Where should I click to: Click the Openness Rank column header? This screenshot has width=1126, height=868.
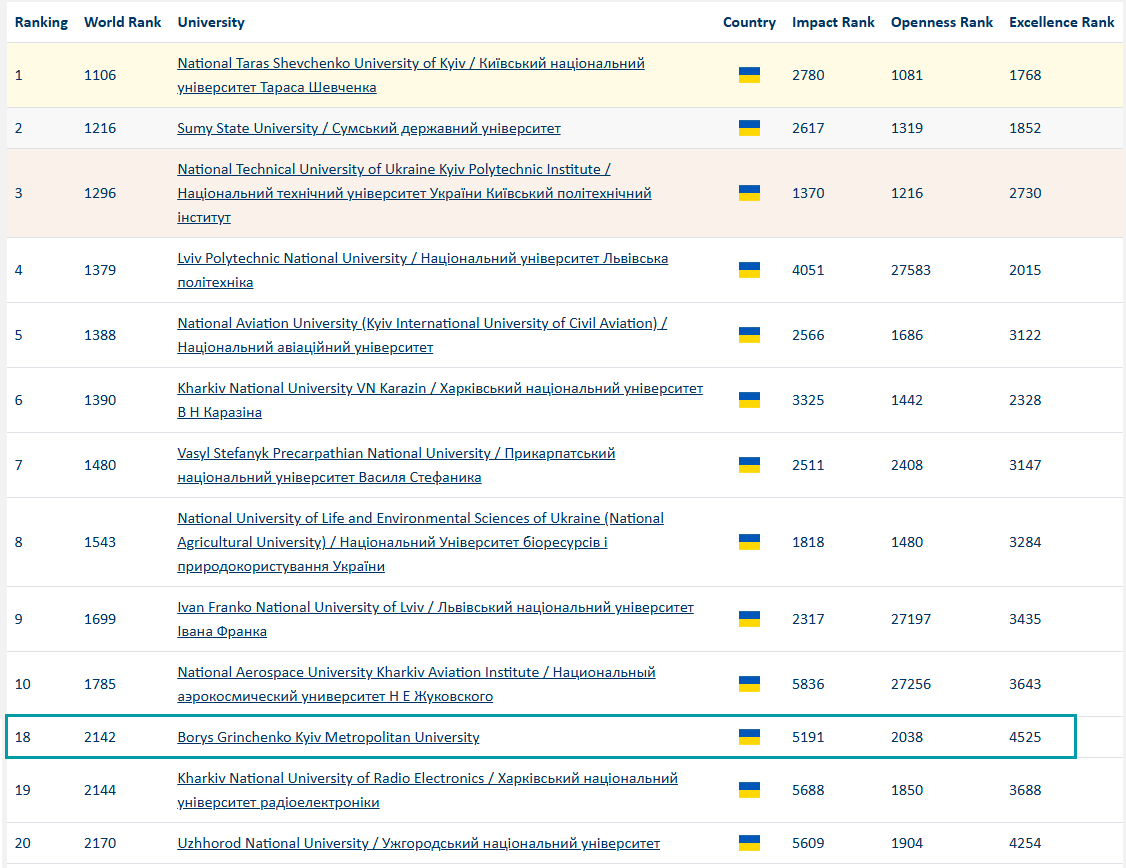pos(941,21)
